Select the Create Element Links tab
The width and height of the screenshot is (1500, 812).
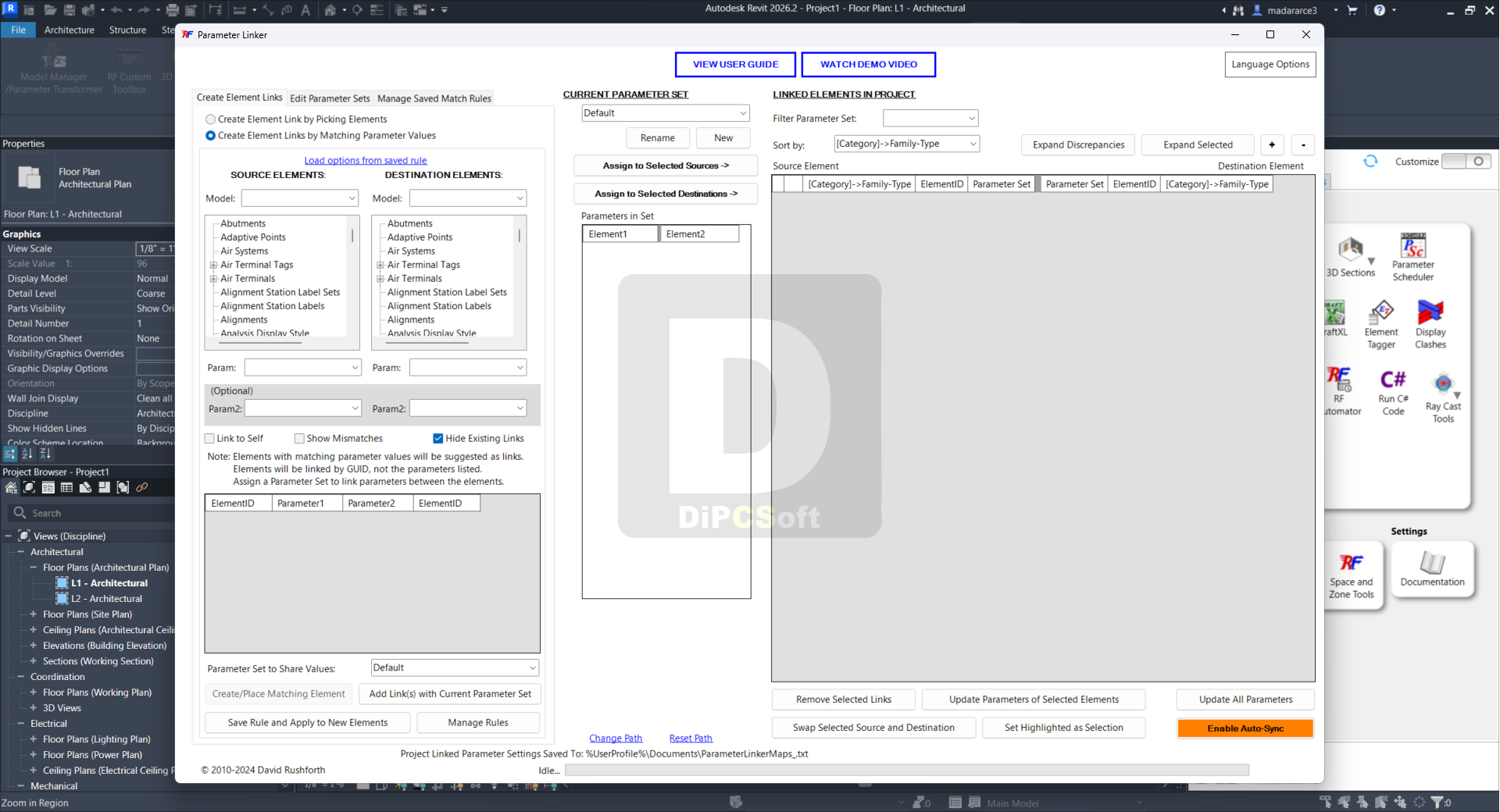pos(240,98)
